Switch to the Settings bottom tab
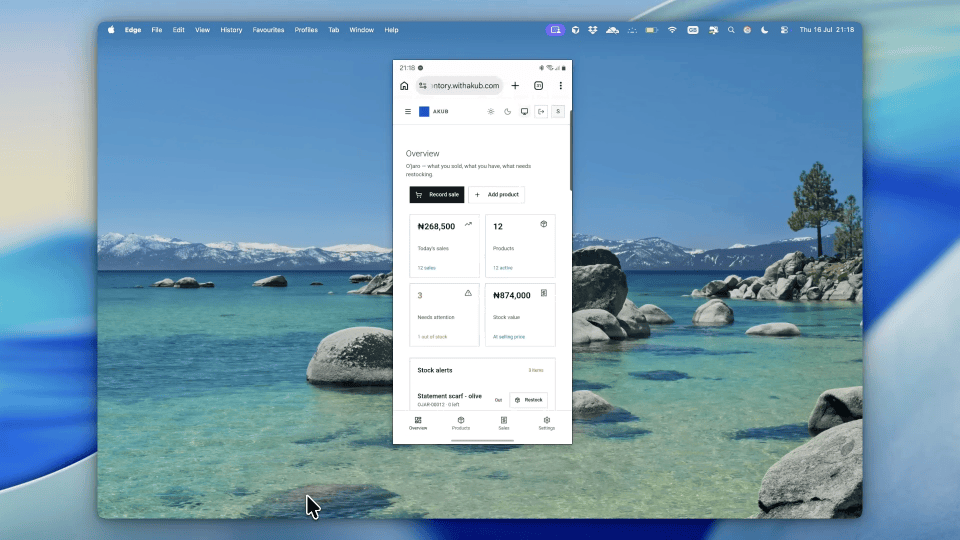Image resolution: width=960 pixels, height=540 pixels. [547, 423]
